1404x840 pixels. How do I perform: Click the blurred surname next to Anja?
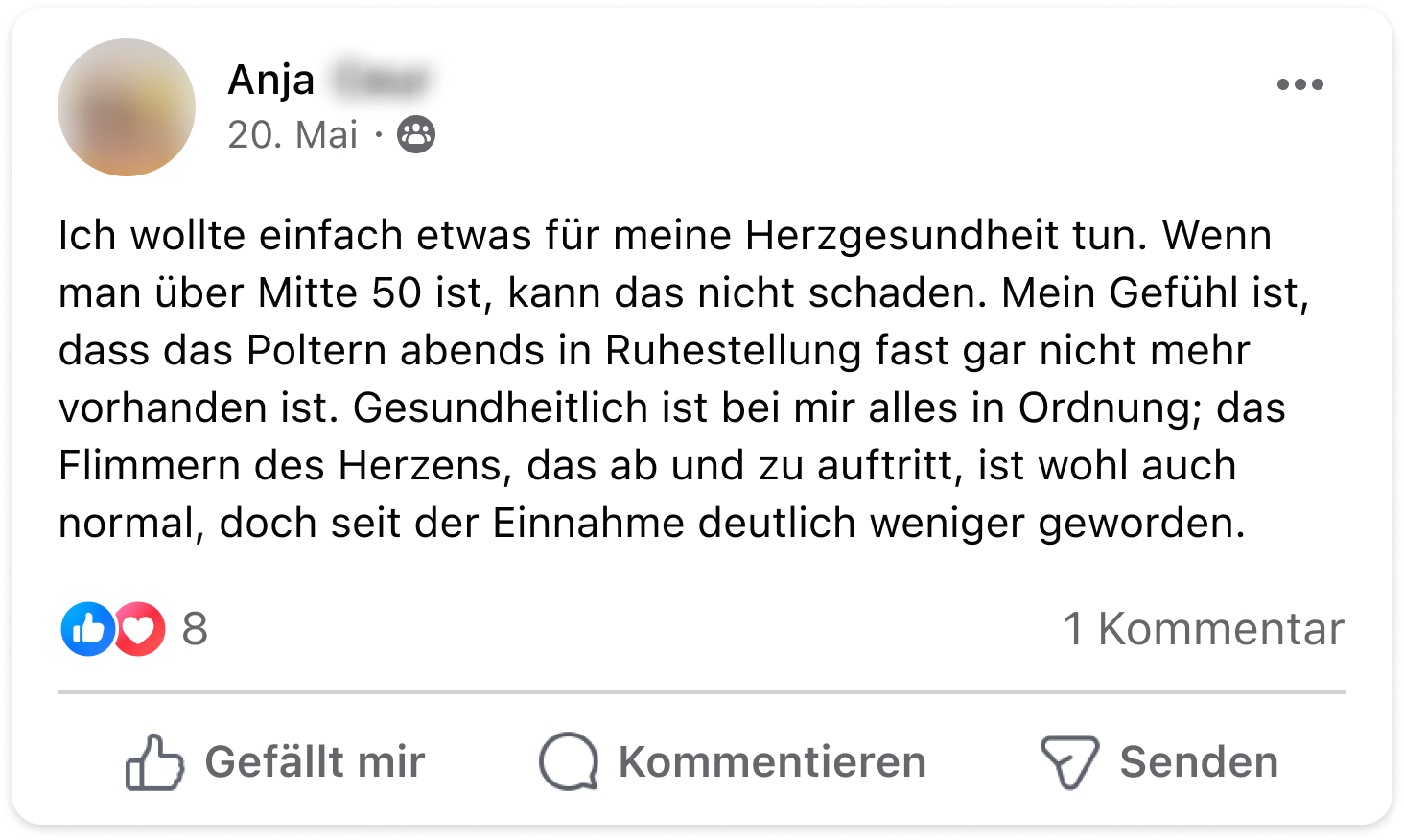[x=382, y=80]
